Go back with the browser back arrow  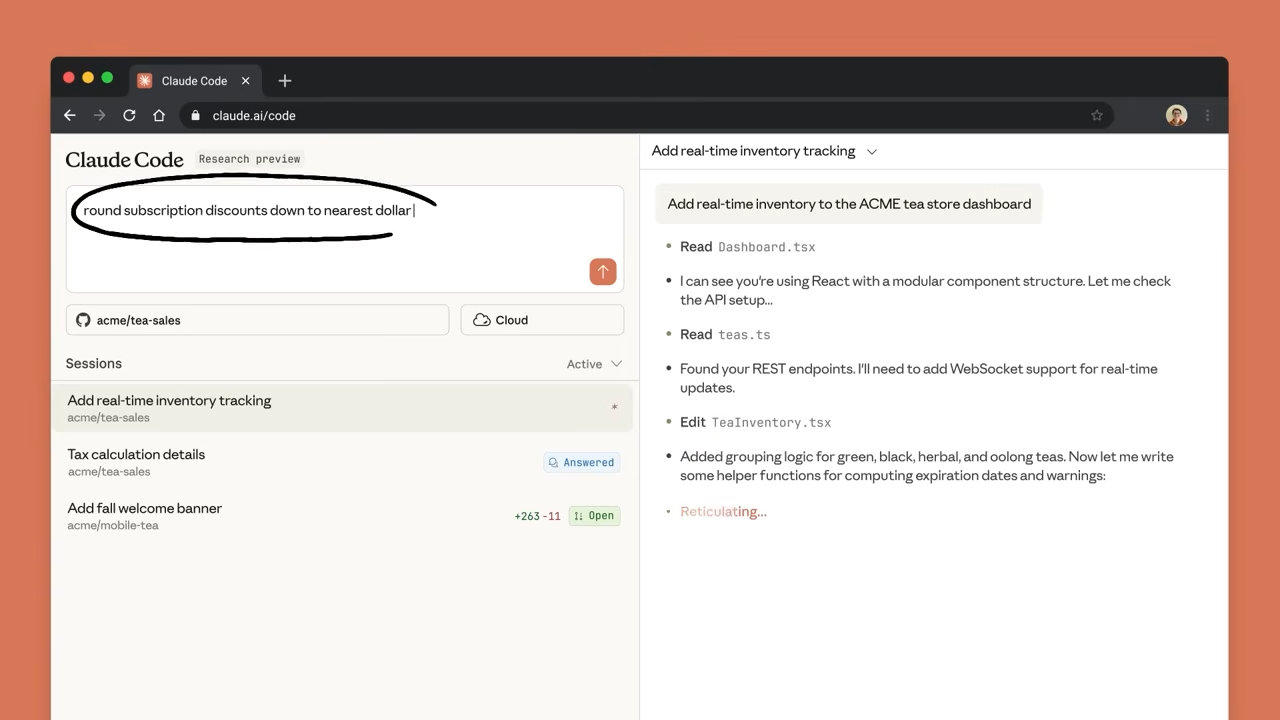70,116
